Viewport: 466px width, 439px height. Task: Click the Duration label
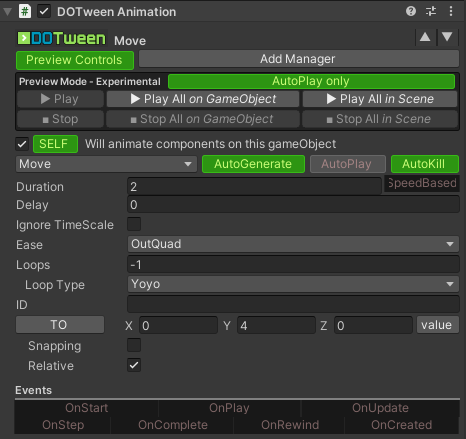point(40,187)
